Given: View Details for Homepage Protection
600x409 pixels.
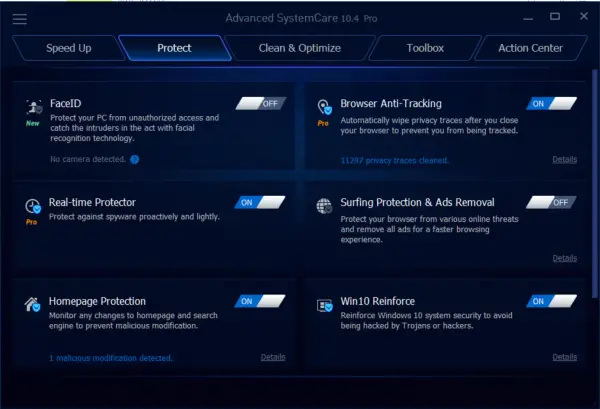Looking at the screenshot, I should point(273,357).
